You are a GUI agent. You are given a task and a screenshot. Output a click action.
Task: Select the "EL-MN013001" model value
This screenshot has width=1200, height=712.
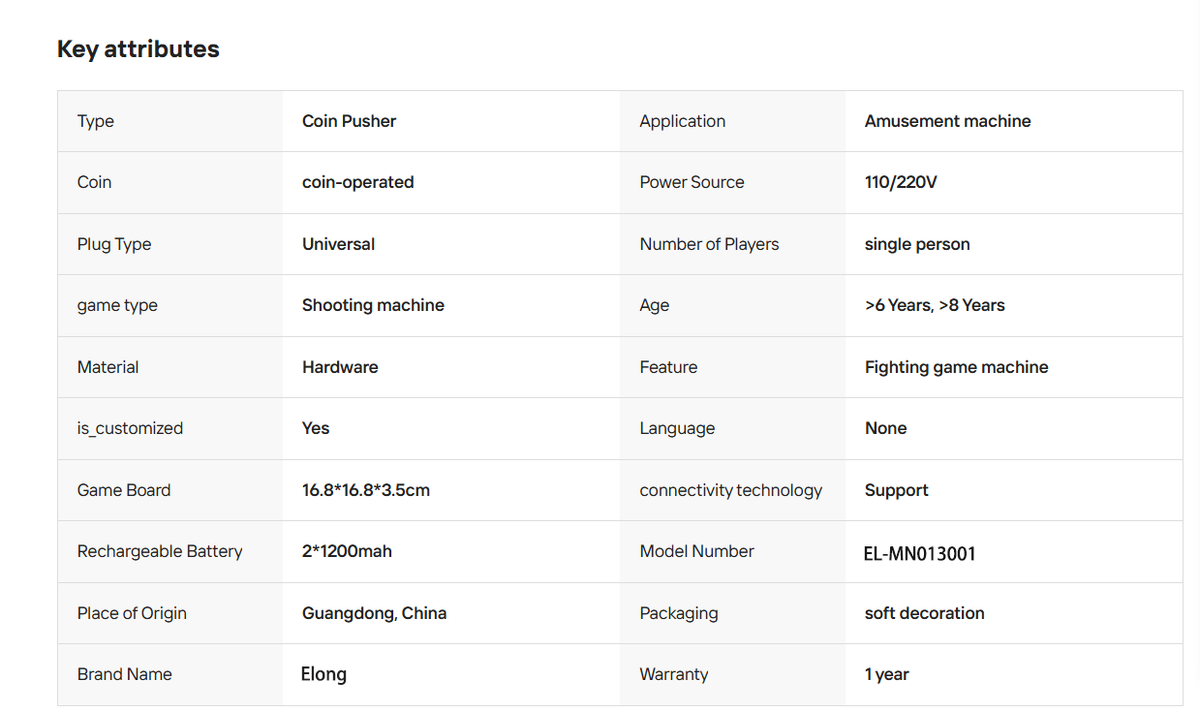[920, 553]
